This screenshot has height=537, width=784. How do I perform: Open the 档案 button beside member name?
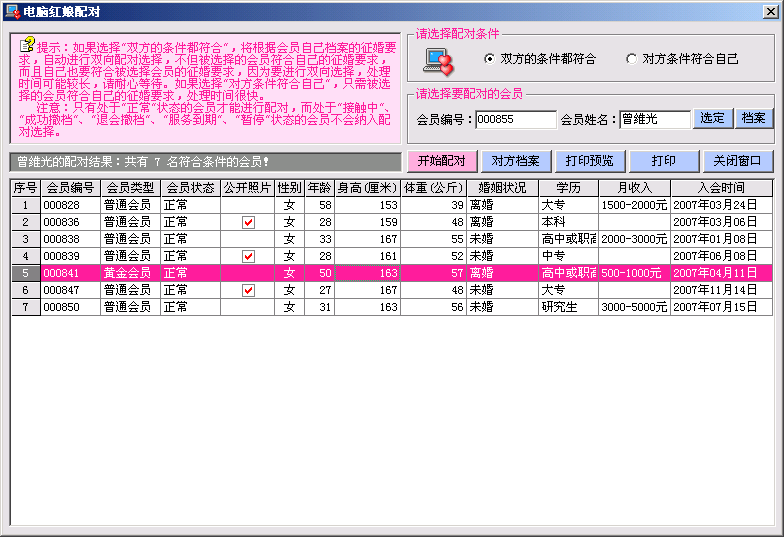(754, 118)
